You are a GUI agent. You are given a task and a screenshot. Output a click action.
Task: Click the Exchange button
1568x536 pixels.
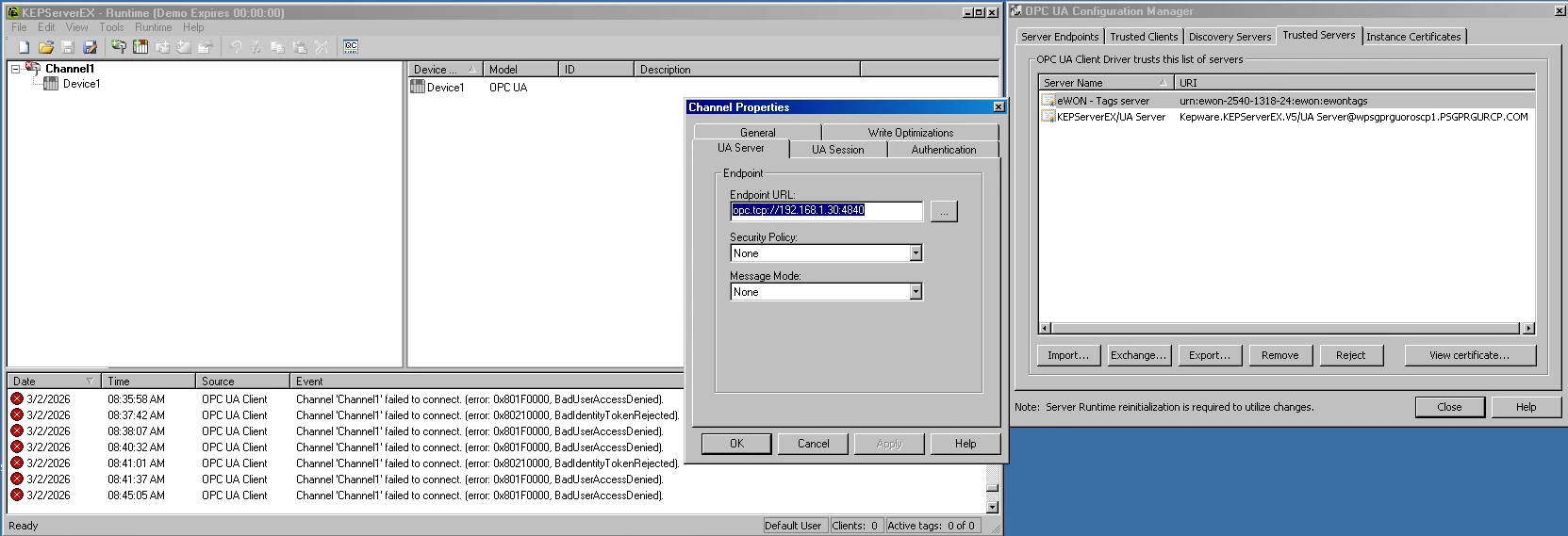pyautogui.click(x=1138, y=355)
